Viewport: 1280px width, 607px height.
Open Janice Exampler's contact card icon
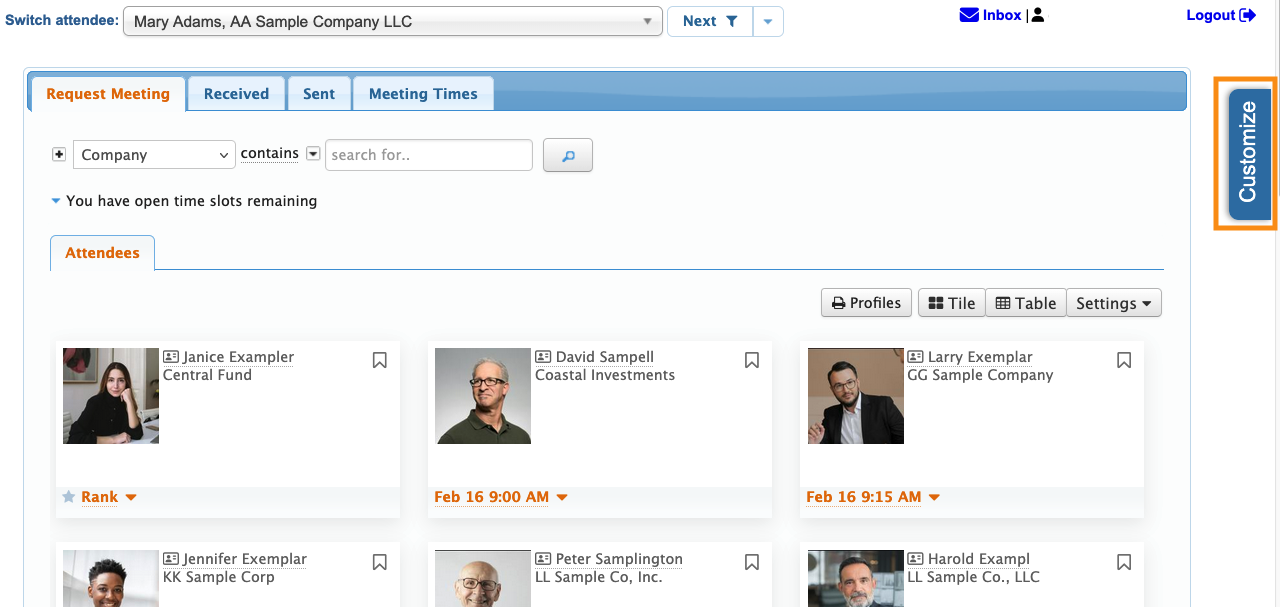point(171,357)
